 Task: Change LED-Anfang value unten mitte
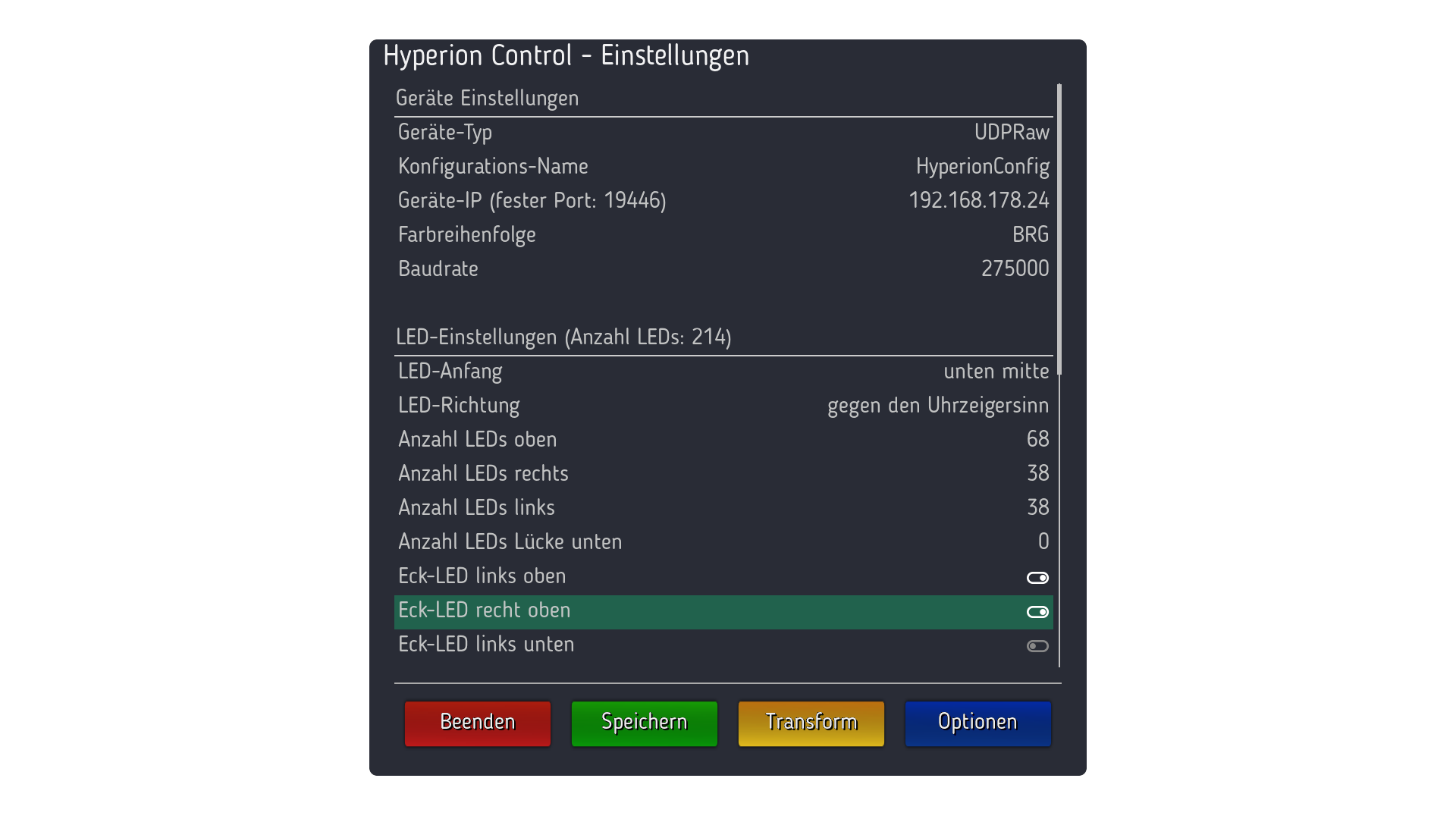(x=996, y=371)
